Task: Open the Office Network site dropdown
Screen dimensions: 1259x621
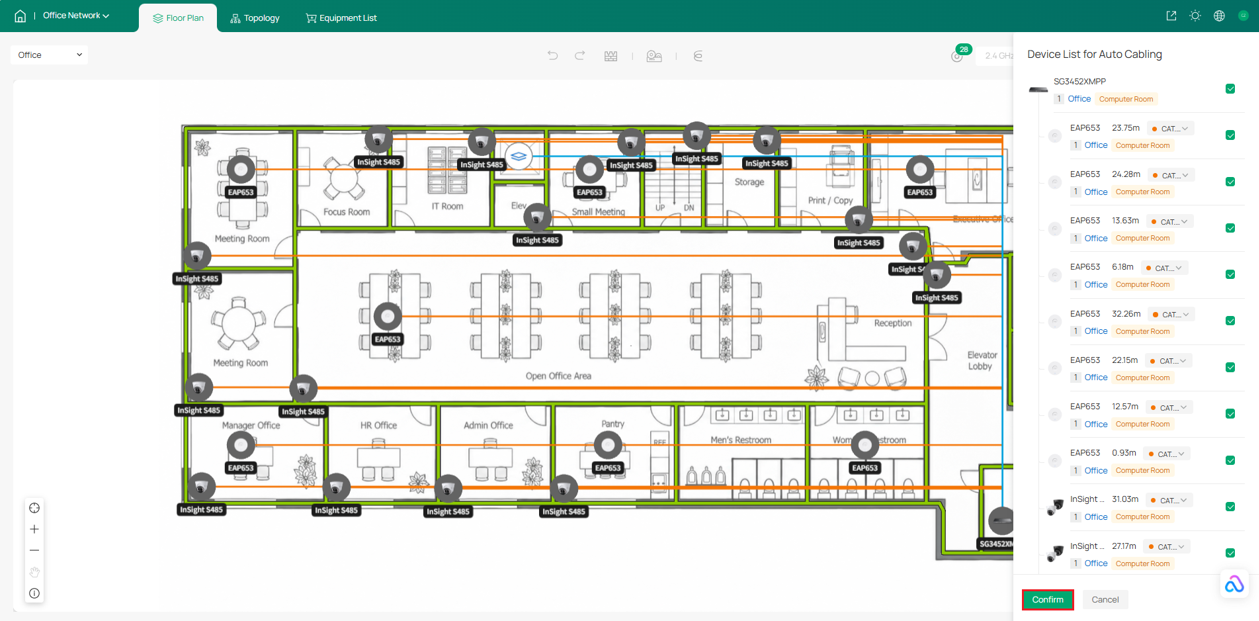Action: pyautogui.click(x=77, y=16)
